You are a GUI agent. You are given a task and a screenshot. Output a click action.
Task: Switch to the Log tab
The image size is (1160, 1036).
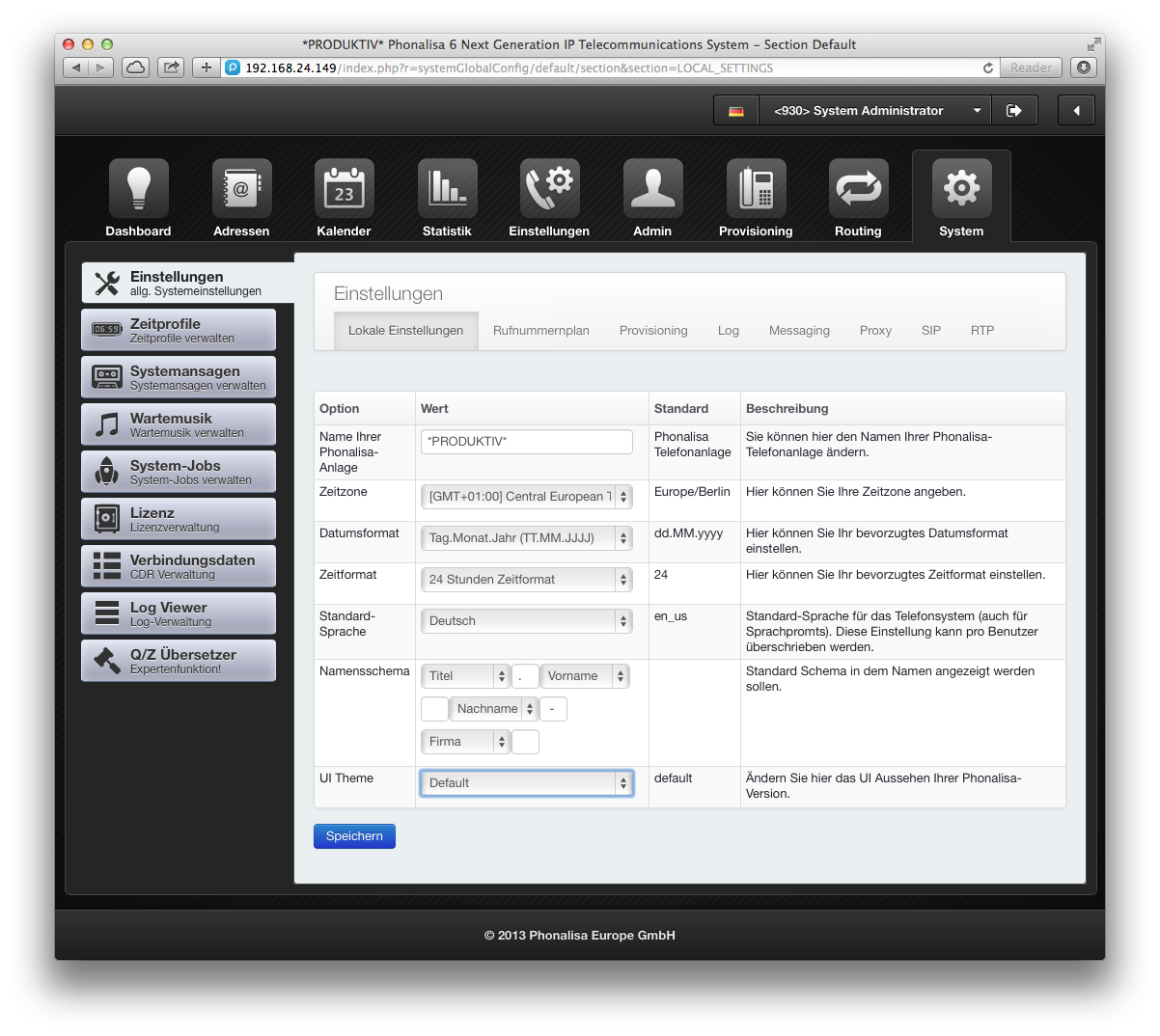(x=729, y=331)
